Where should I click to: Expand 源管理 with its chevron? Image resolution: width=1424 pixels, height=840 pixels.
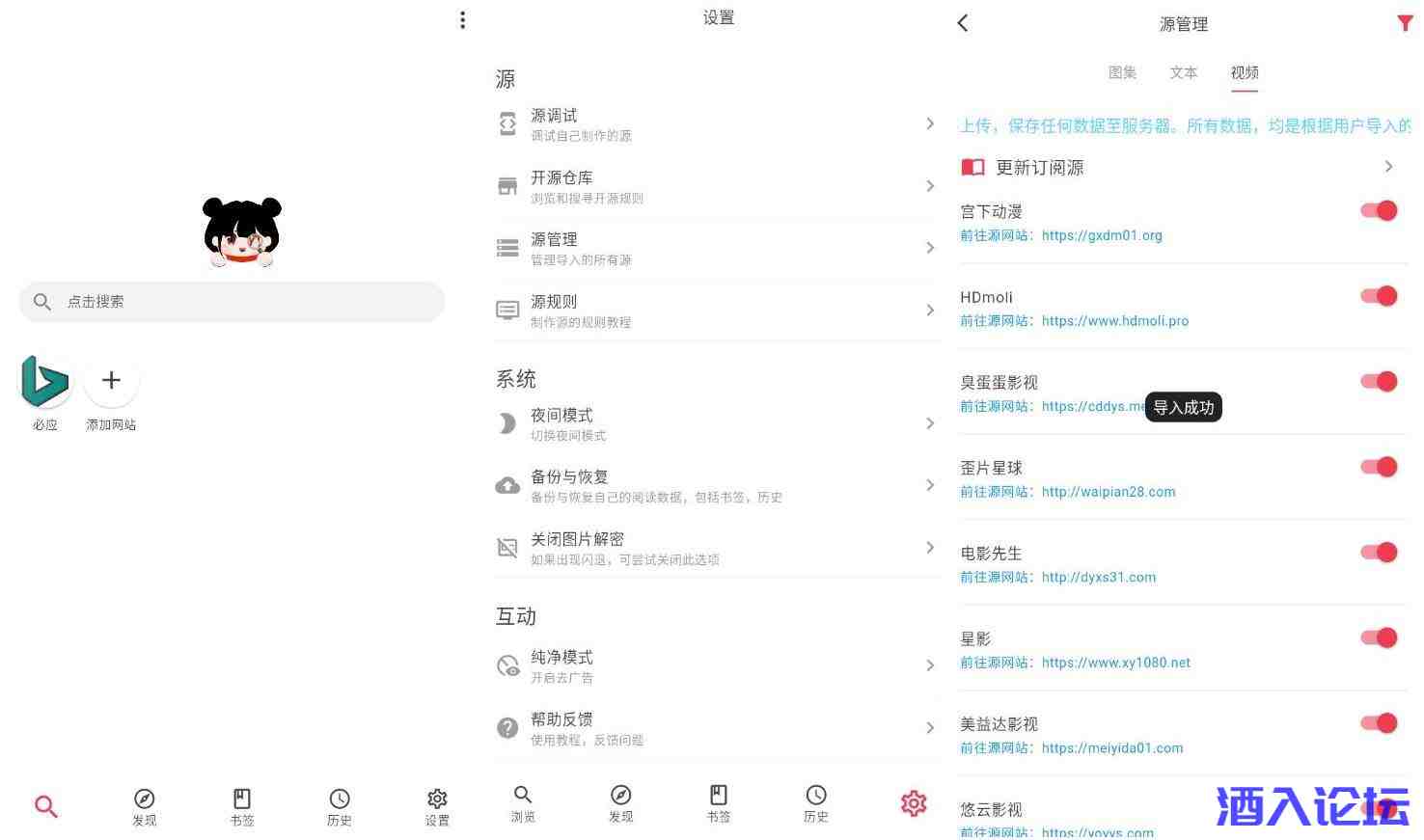pos(930,248)
